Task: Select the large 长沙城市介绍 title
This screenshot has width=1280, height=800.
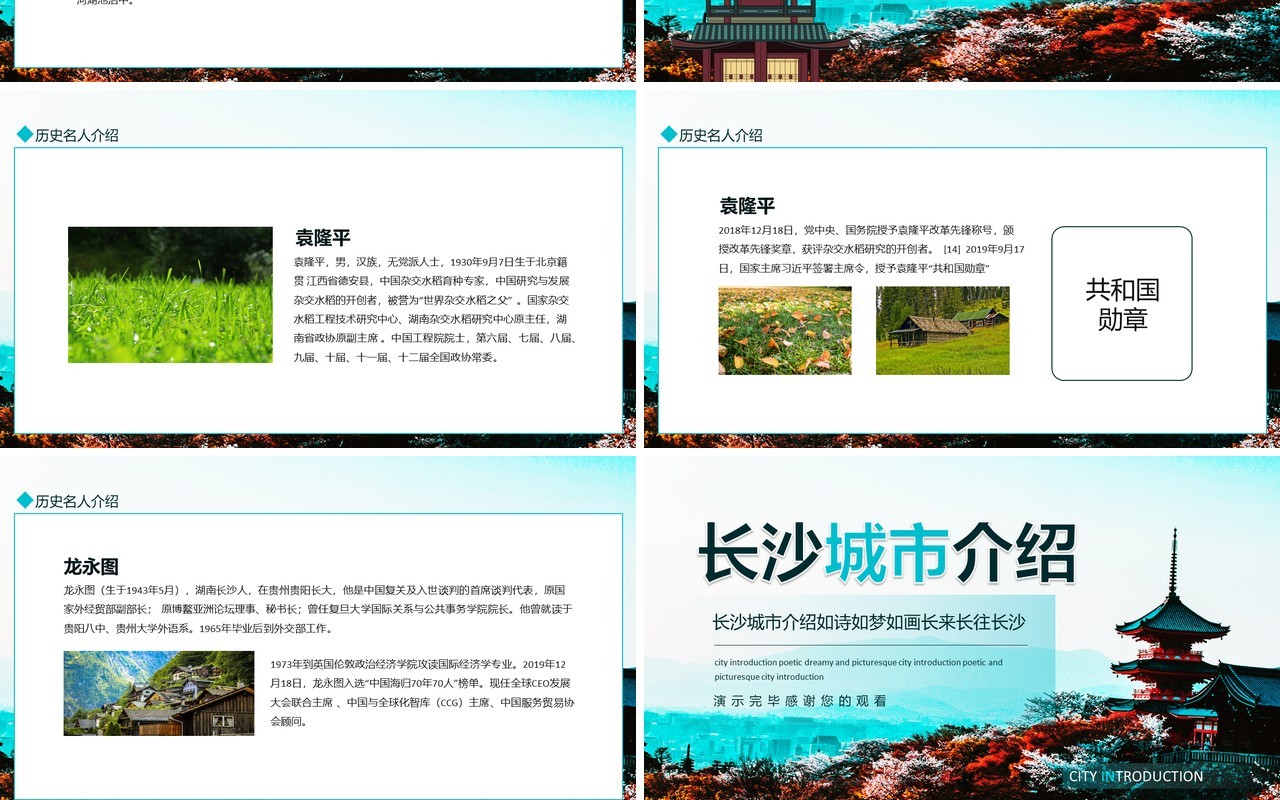Action: pyautogui.click(x=887, y=552)
